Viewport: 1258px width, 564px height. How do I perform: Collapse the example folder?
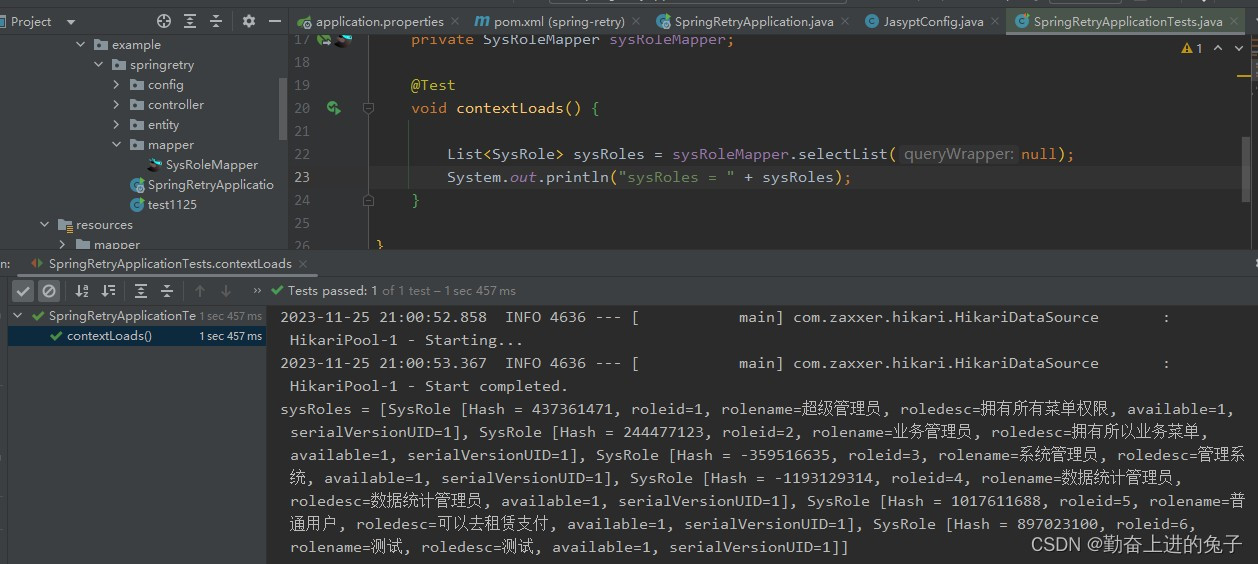tap(80, 45)
